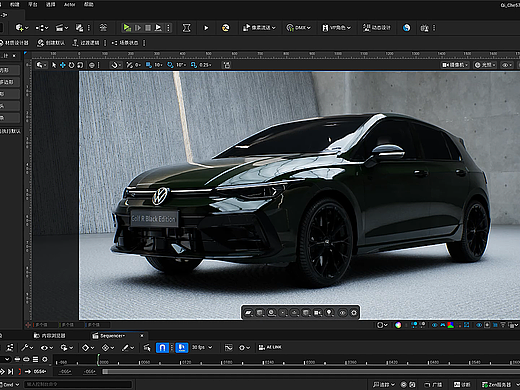Click the 场景状态 scene state button
This screenshot has width=520, height=390.
[125, 43]
